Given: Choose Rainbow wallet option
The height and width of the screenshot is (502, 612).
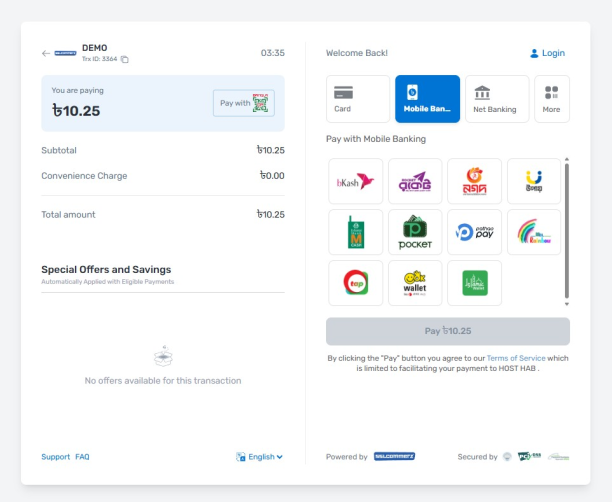Looking at the screenshot, I should [534, 232].
